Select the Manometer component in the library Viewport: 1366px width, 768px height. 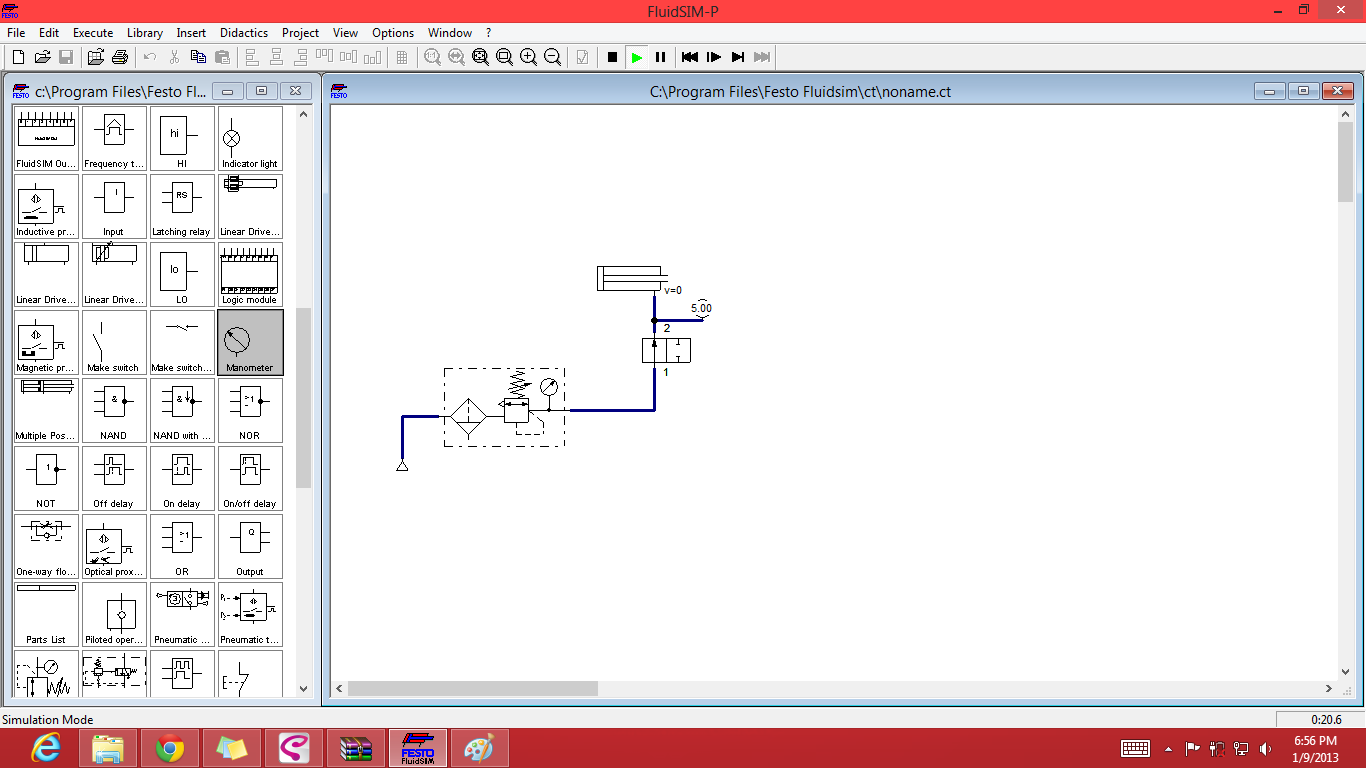(x=250, y=342)
